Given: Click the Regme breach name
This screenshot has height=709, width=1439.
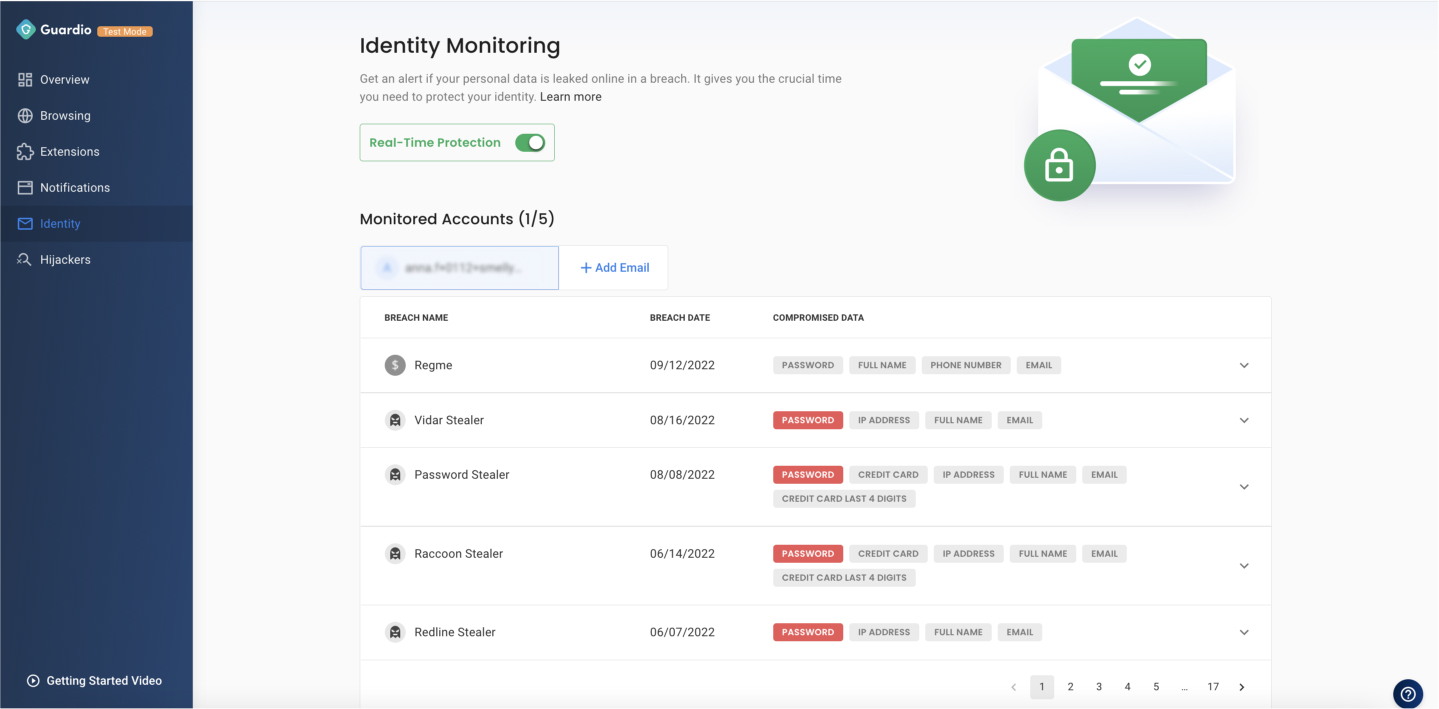Looking at the screenshot, I should (433, 365).
